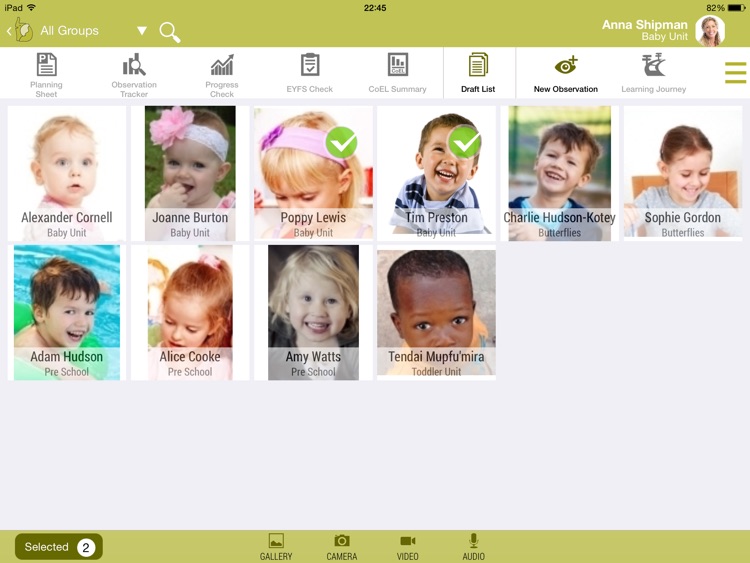Open the Learning Journey icon
This screenshot has height=563, width=750.
tap(653, 66)
